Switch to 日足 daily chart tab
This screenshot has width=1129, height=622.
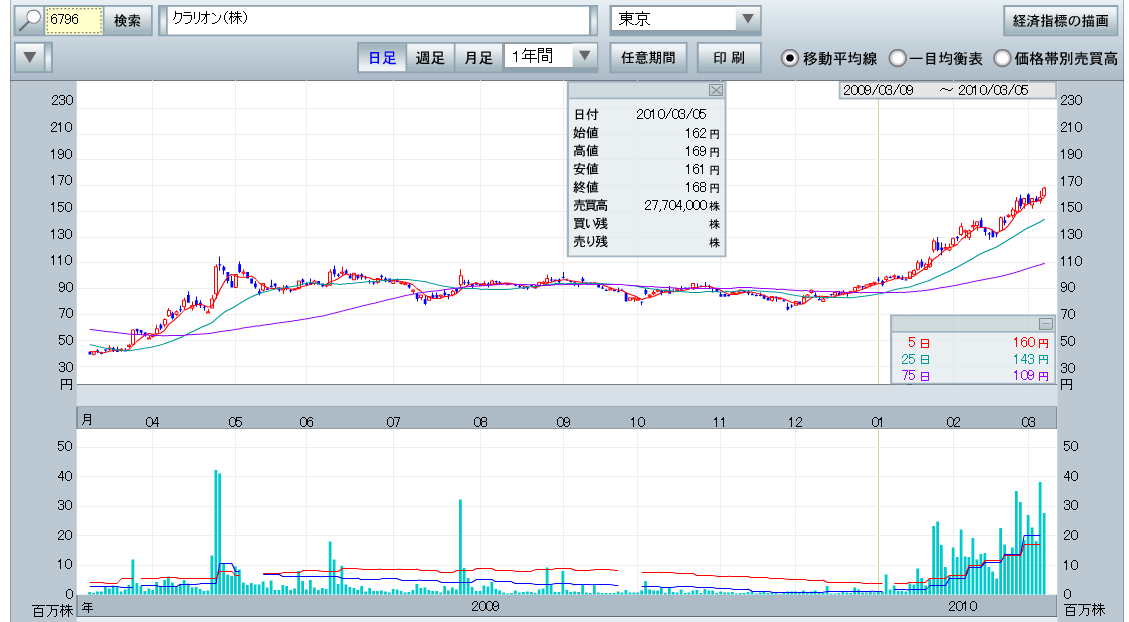coord(382,57)
